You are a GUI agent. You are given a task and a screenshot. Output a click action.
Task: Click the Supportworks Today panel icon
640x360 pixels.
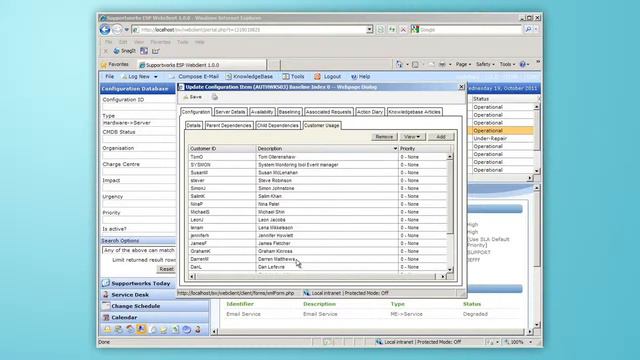pyautogui.click(x=106, y=283)
